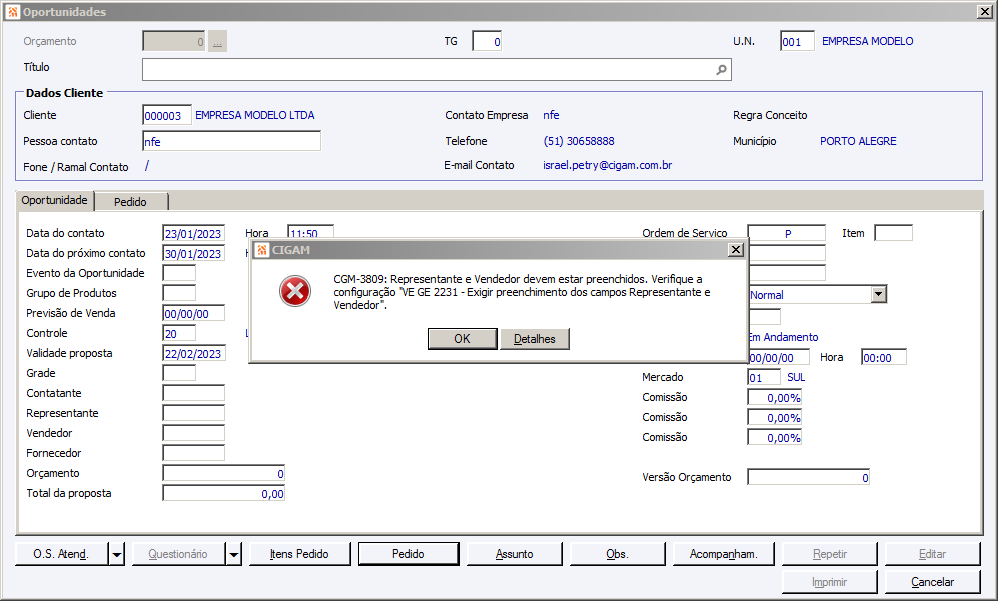Click the CIGAM logo in the dialog title bar

[x=262, y=250]
